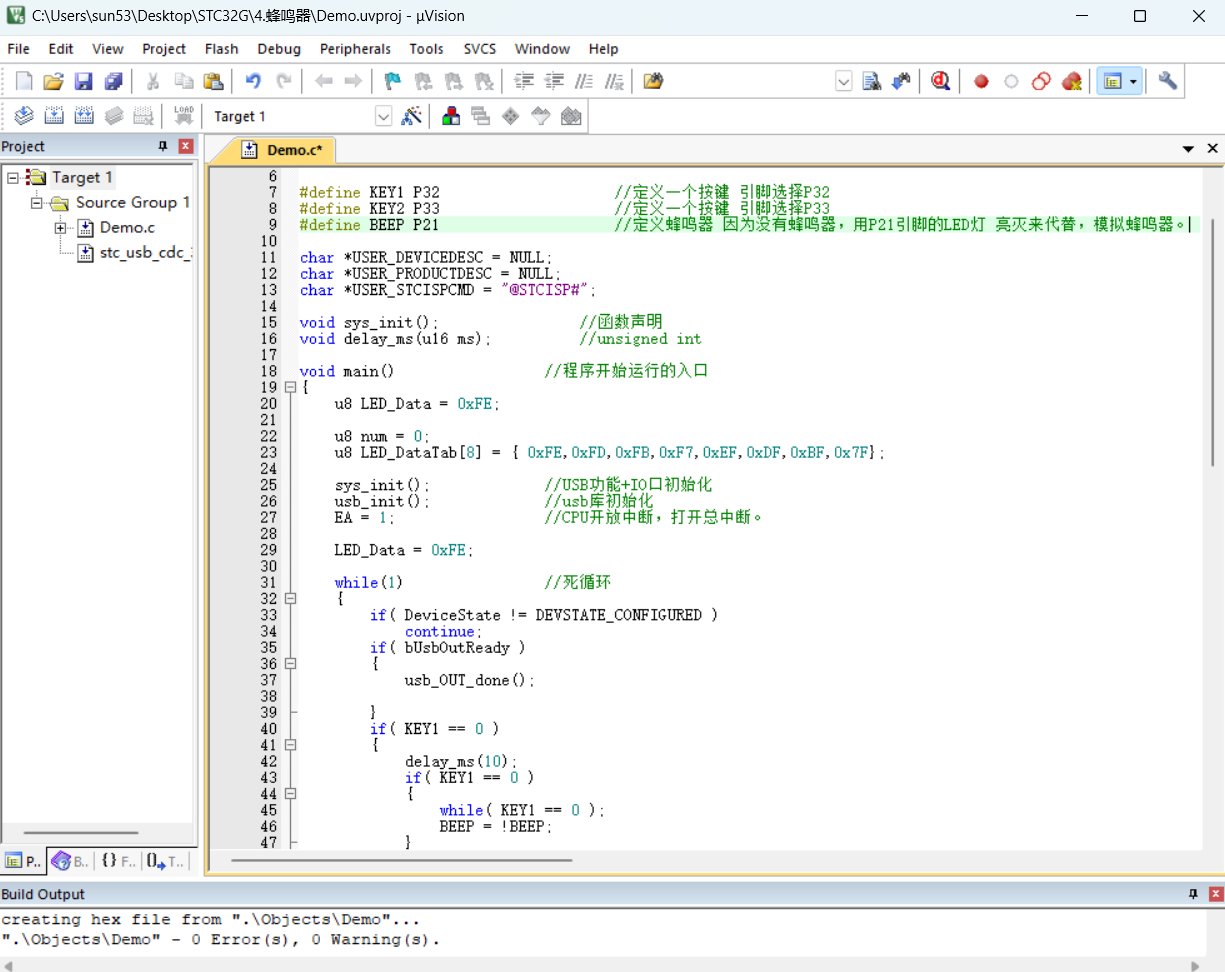Click the Download LOAD icon

pos(184,117)
